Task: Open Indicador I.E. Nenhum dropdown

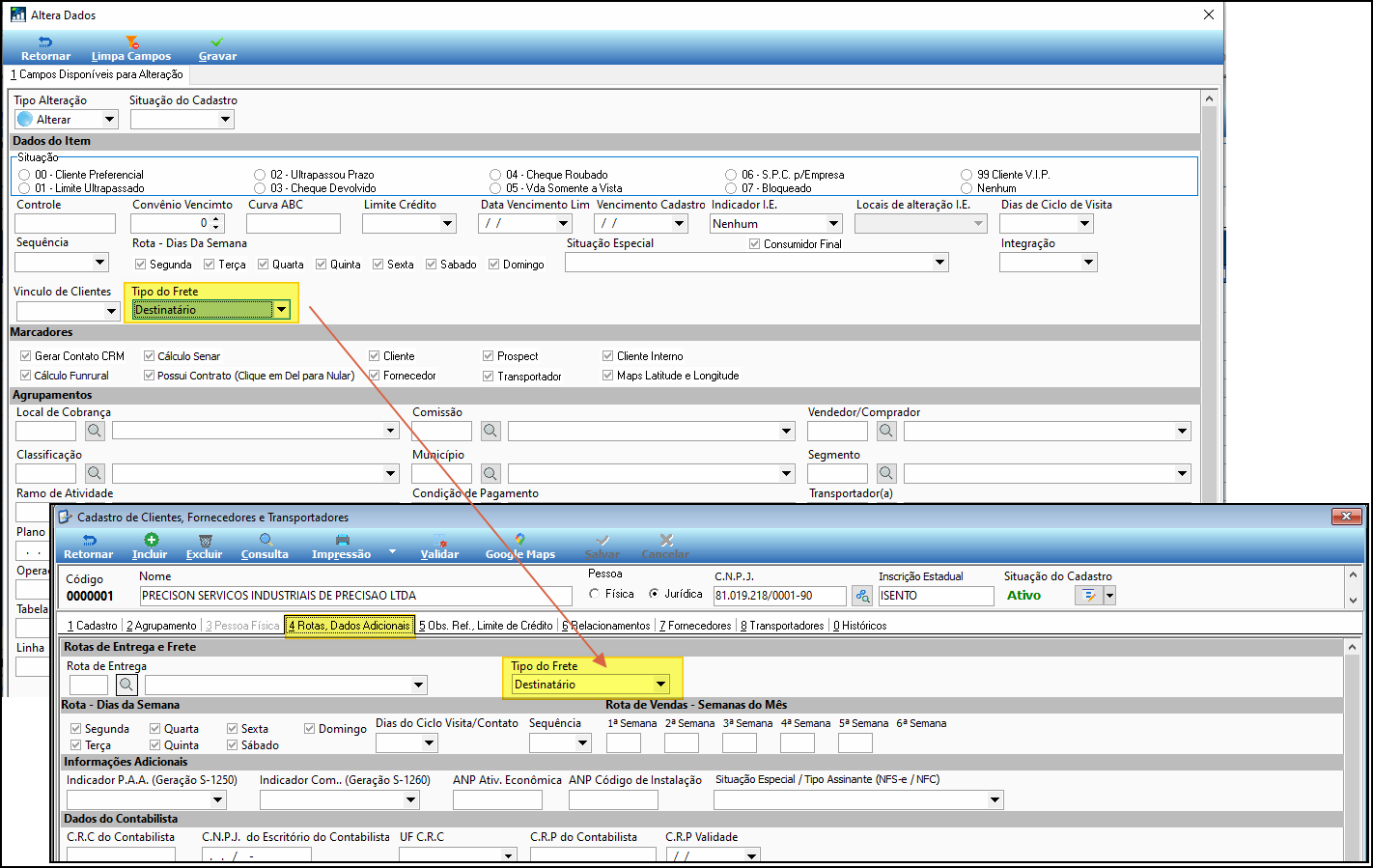Action: pos(833,224)
